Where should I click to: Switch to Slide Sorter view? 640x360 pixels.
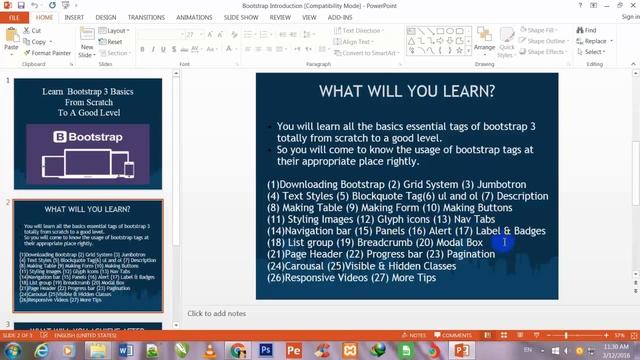coord(504,335)
